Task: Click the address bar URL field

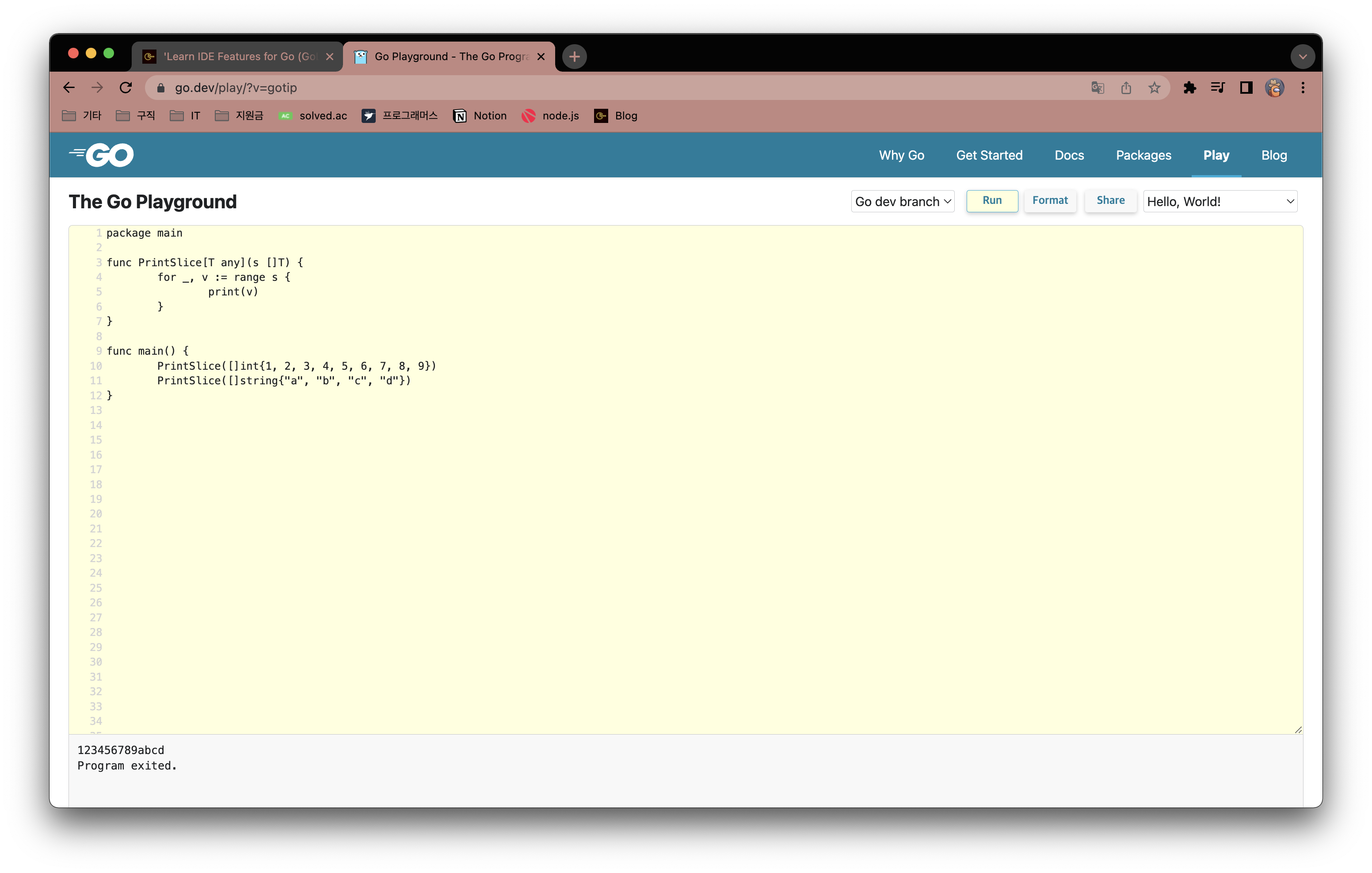Action: [570, 88]
